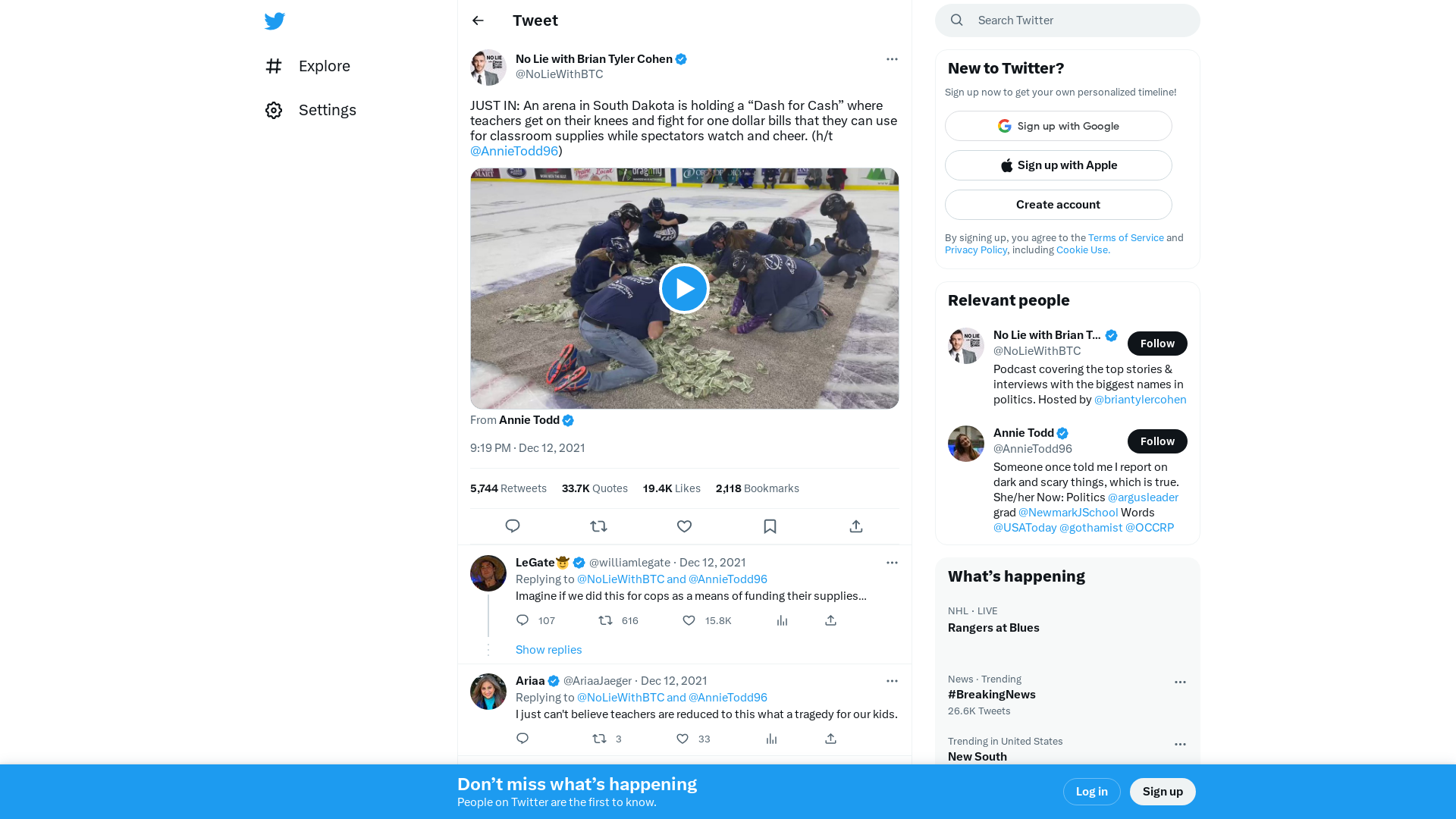1456x819 pixels.
Task: Open @AnnieTodd96 mention in the tweet text
Action: (x=514, y=151)
